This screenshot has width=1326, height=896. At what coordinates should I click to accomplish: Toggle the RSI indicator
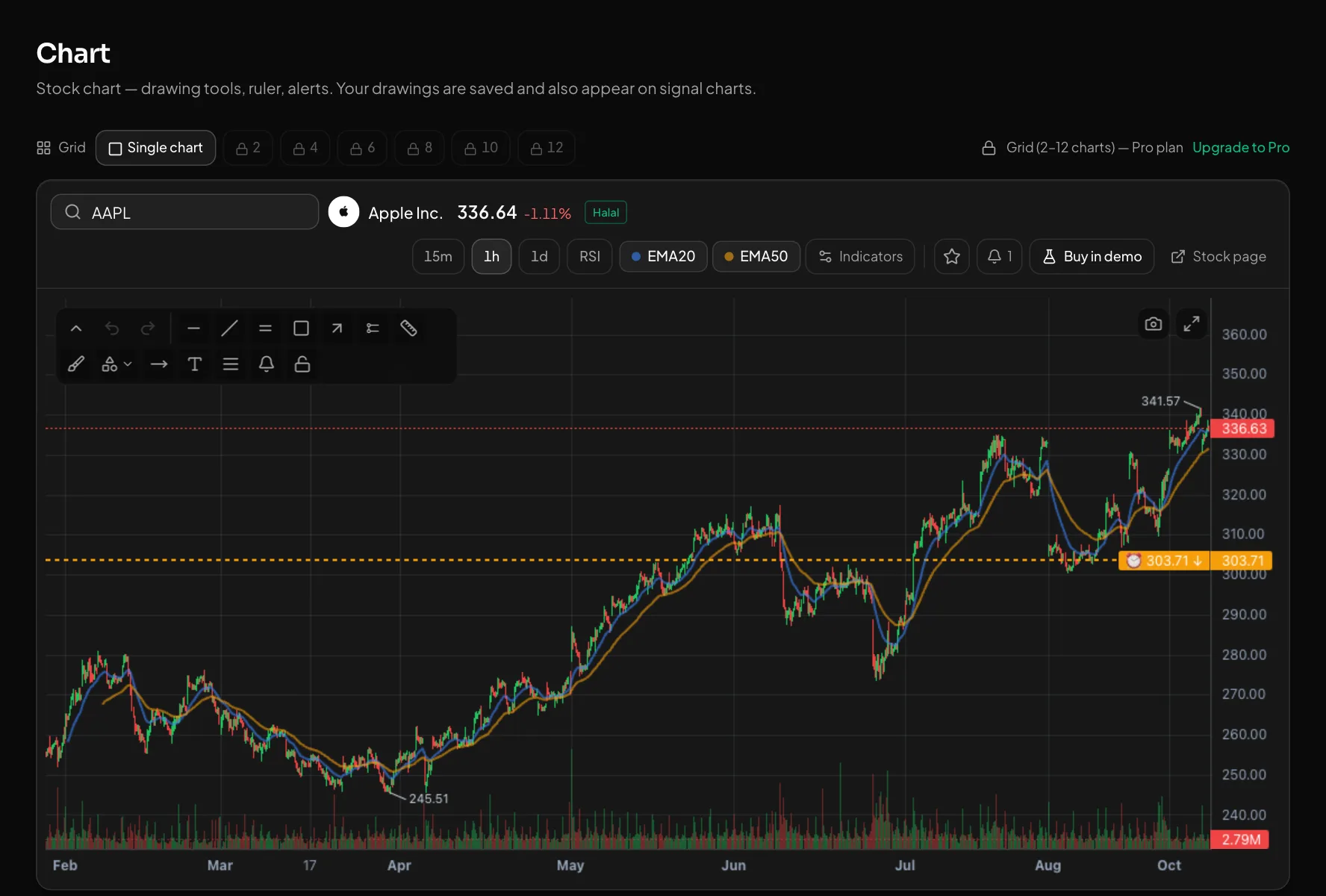coord(590,257)
